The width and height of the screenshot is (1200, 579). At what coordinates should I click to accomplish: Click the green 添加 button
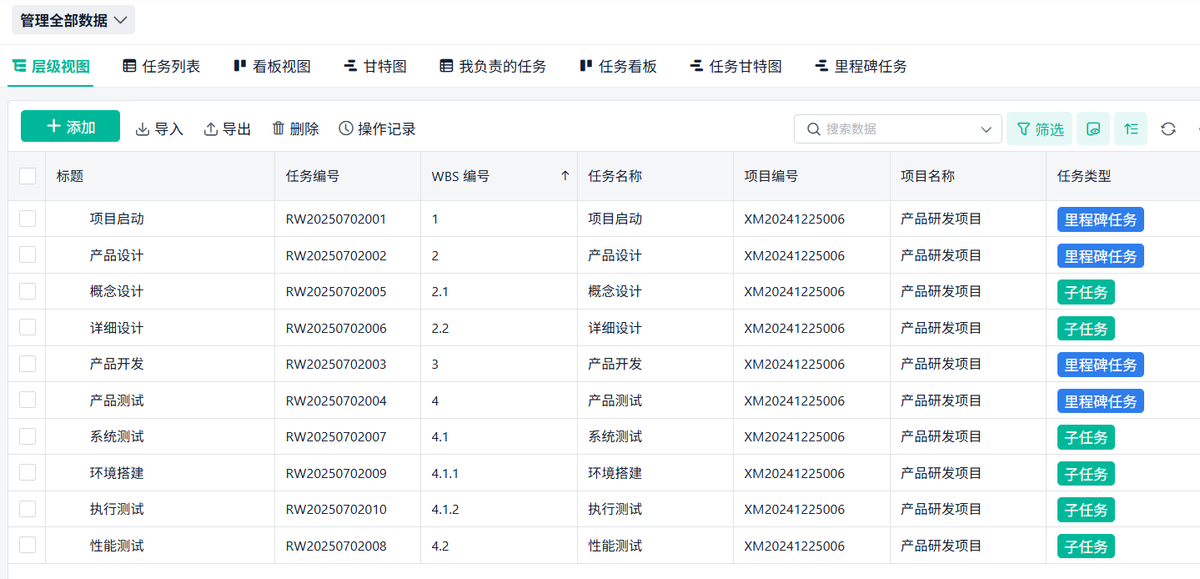(70, 127)
